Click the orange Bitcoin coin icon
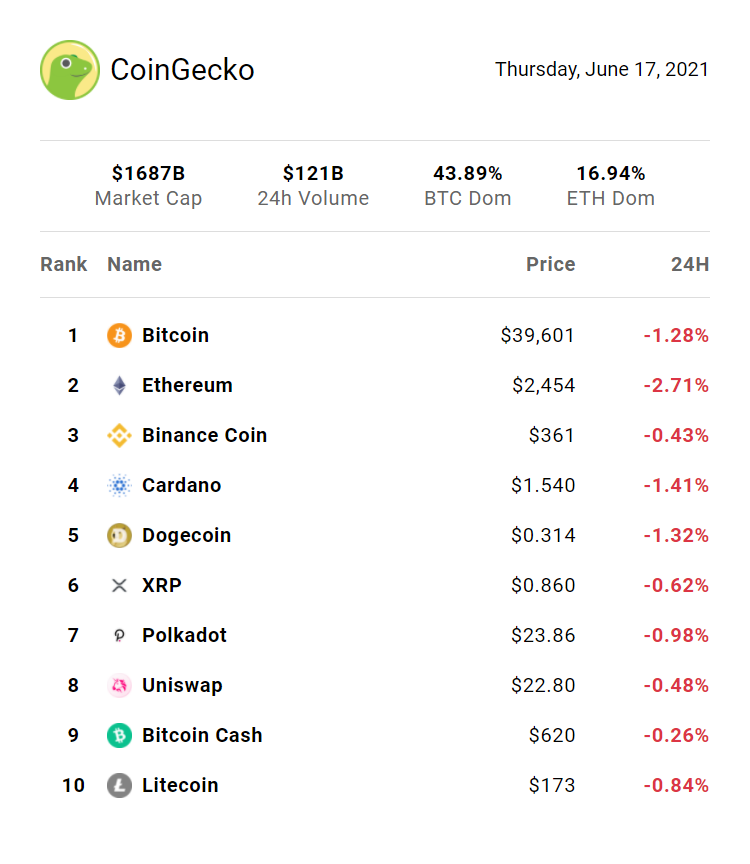Screen dimensions: 750x864 coord(119,336)
